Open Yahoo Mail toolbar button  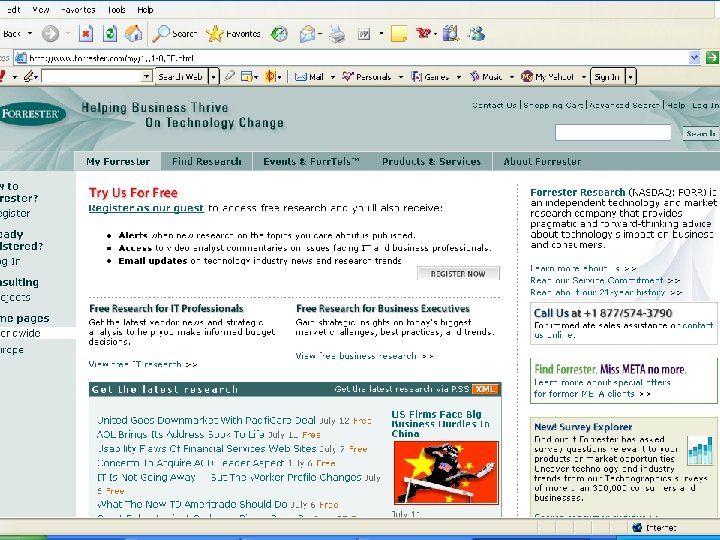(309, 77)
